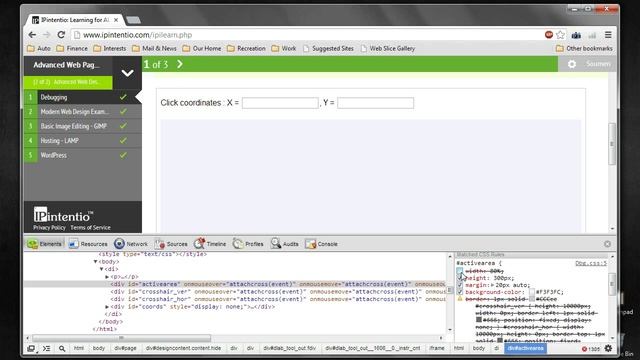Click the red error count indicator
Screen dimensions: 640x360
591,349
